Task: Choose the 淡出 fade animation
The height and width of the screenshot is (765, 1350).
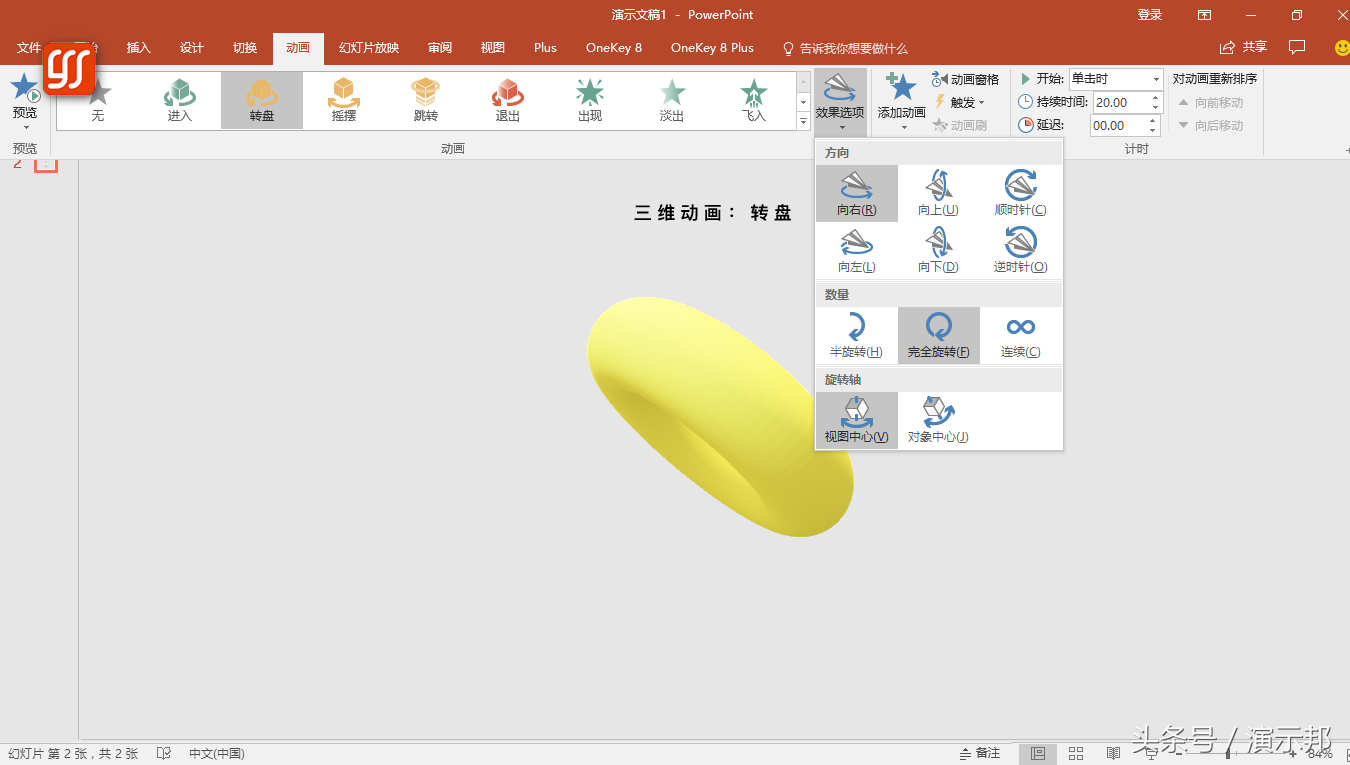Action: click(672, 100)
